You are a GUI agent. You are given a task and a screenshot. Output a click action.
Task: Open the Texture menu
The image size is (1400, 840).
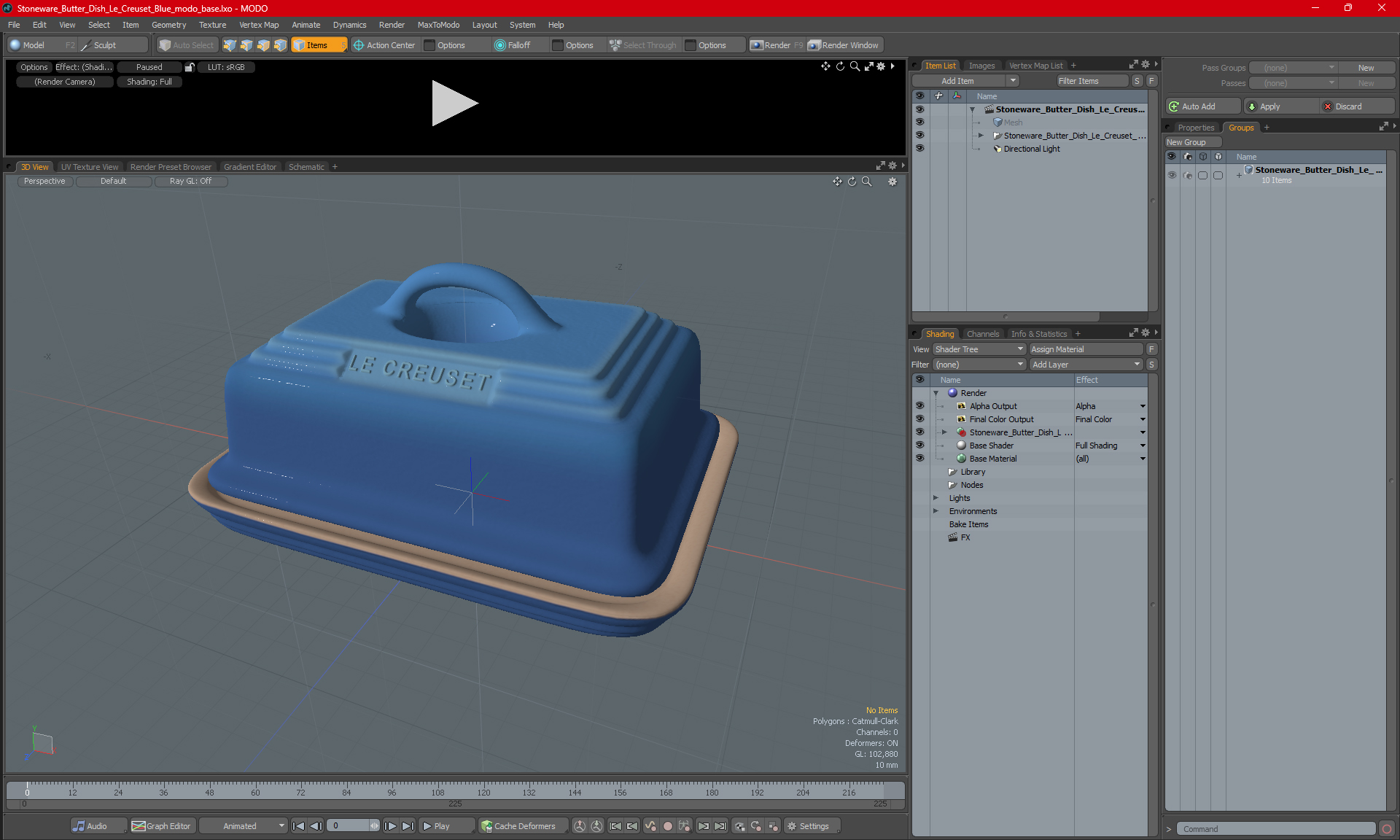coord(212,25)
